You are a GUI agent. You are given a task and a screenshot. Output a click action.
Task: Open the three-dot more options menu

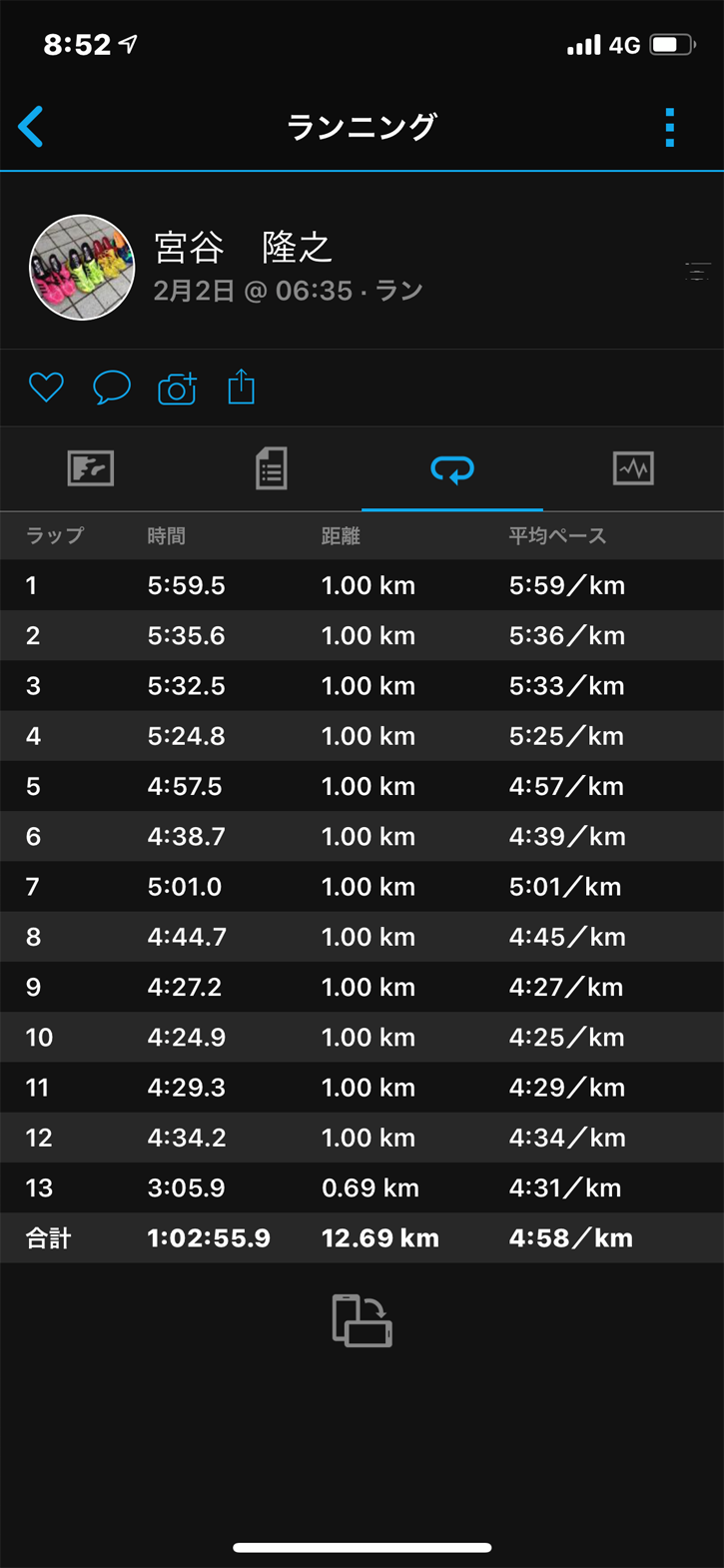click(x=669, y=128)
